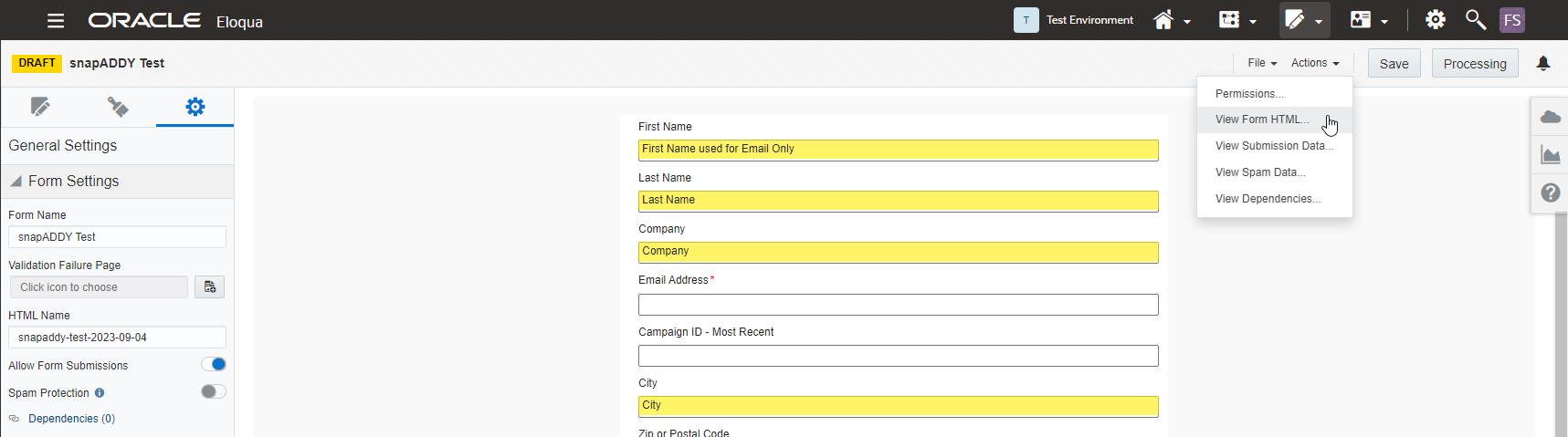Click the Email Address input field
The width and height of the screenshot is (1568, 437).
coord(898,305)
